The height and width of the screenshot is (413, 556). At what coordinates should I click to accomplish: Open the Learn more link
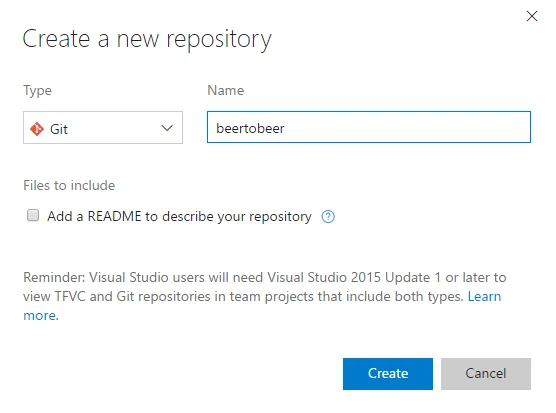pos(484,296)
